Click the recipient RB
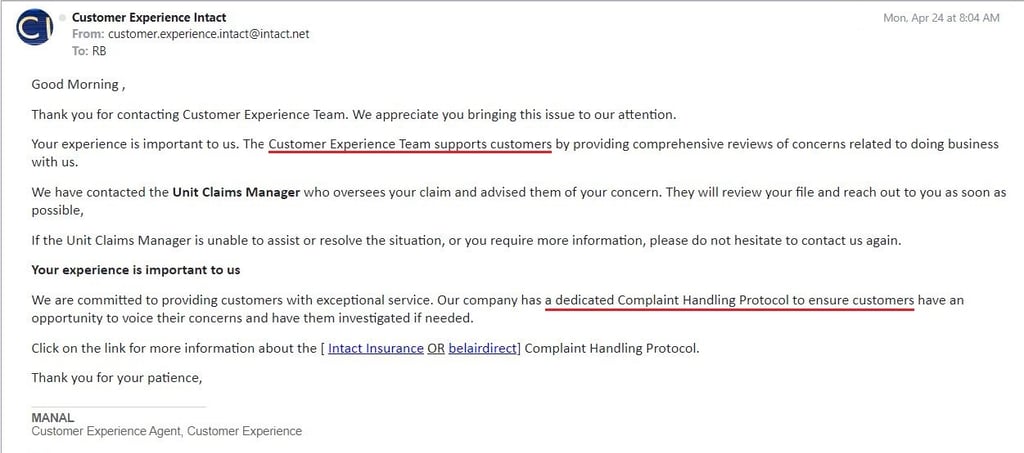1024x453 pixels. (x=99, y=51)
